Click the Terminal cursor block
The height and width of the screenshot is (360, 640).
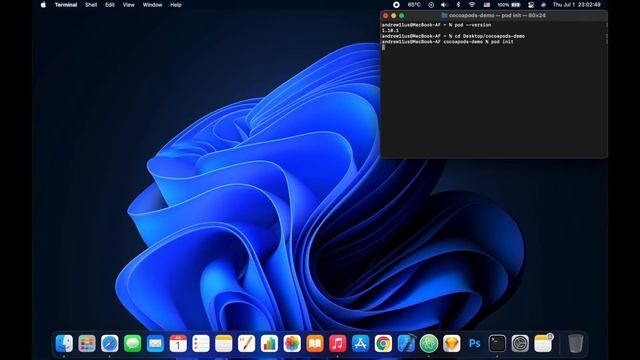[383, 47]
